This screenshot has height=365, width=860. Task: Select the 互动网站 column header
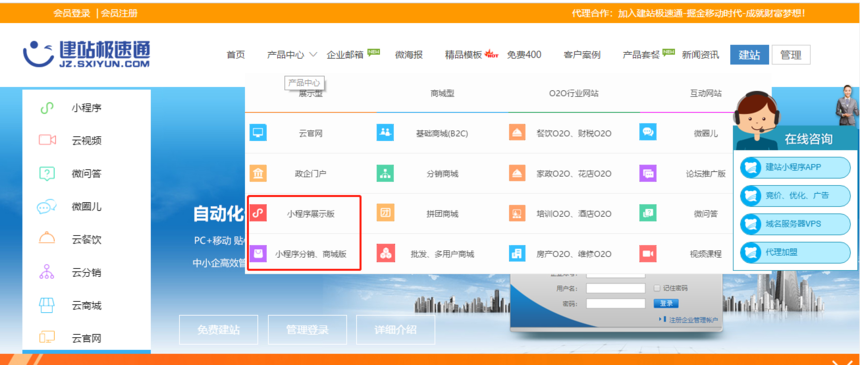[706, 94]
